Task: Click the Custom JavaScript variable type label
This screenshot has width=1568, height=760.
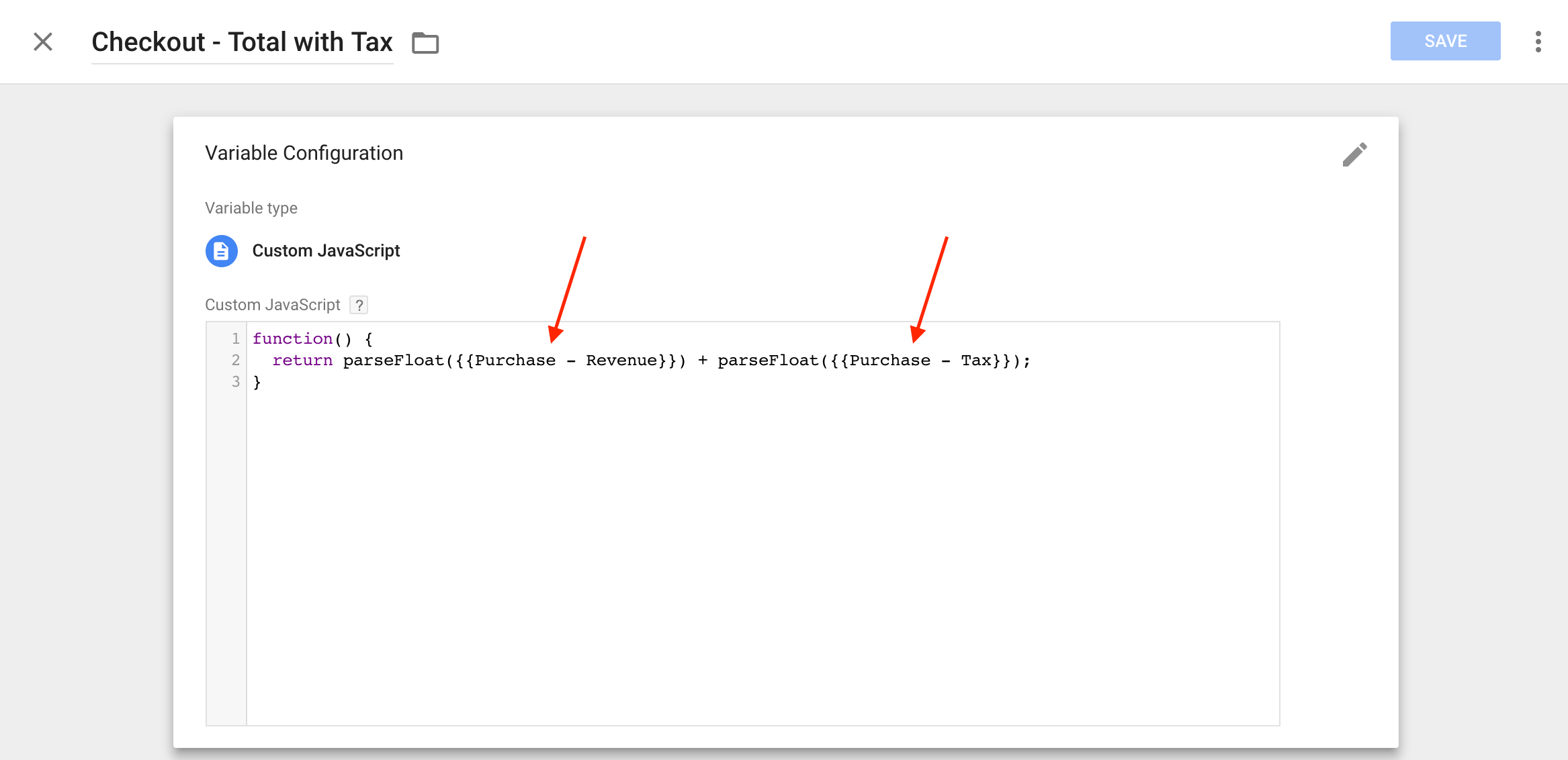Action: [326, 251]
